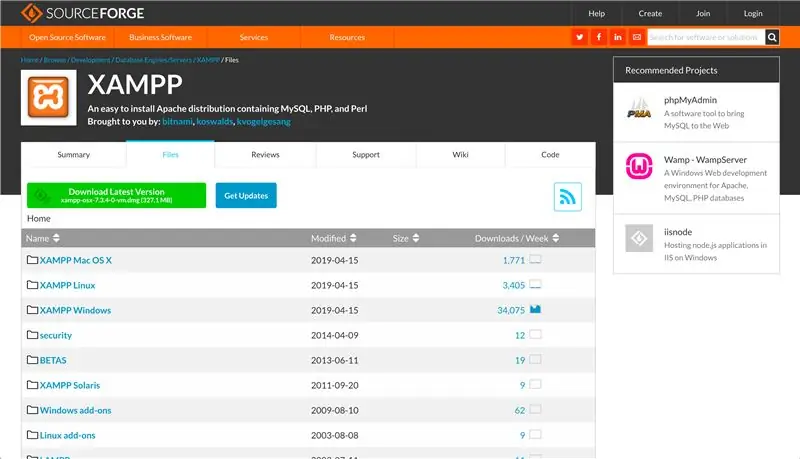This screenshot has height=459, width=800.
Task: Open the Business Software menu
Action: point(160,37)
